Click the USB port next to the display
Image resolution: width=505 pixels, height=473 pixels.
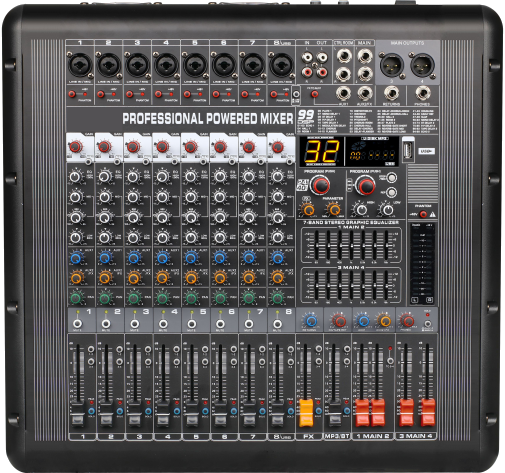click(408, 151)
